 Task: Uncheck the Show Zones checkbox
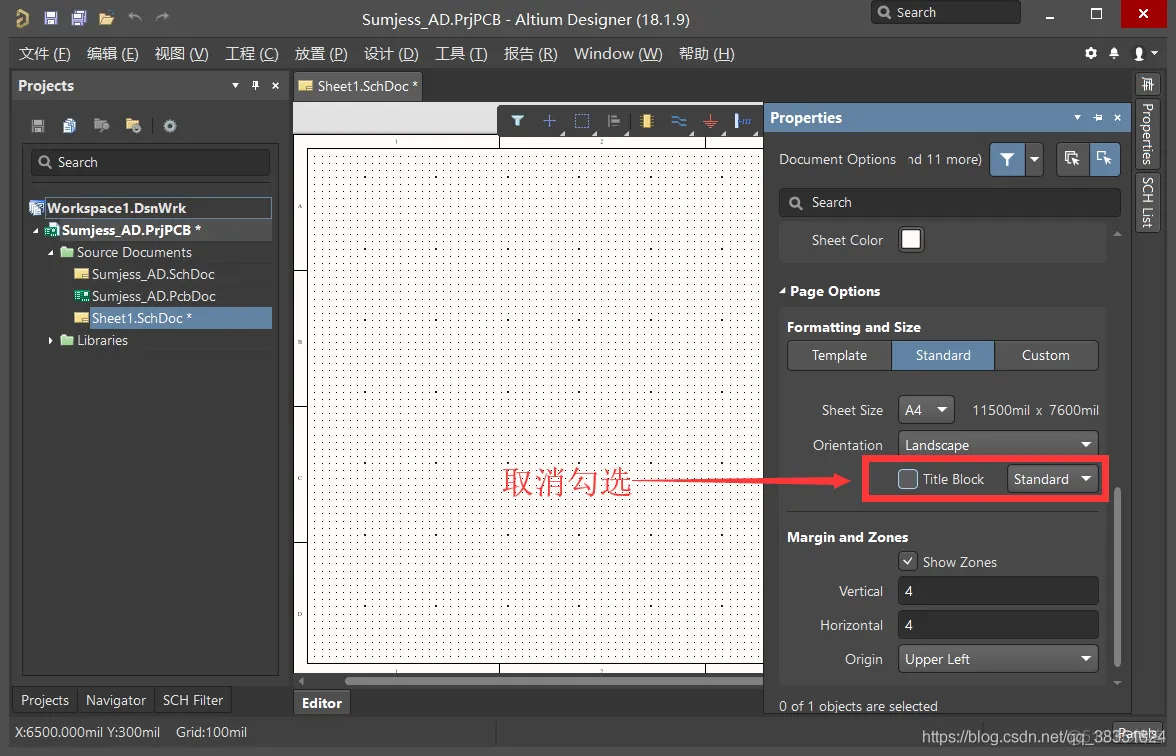click(908, 561)
